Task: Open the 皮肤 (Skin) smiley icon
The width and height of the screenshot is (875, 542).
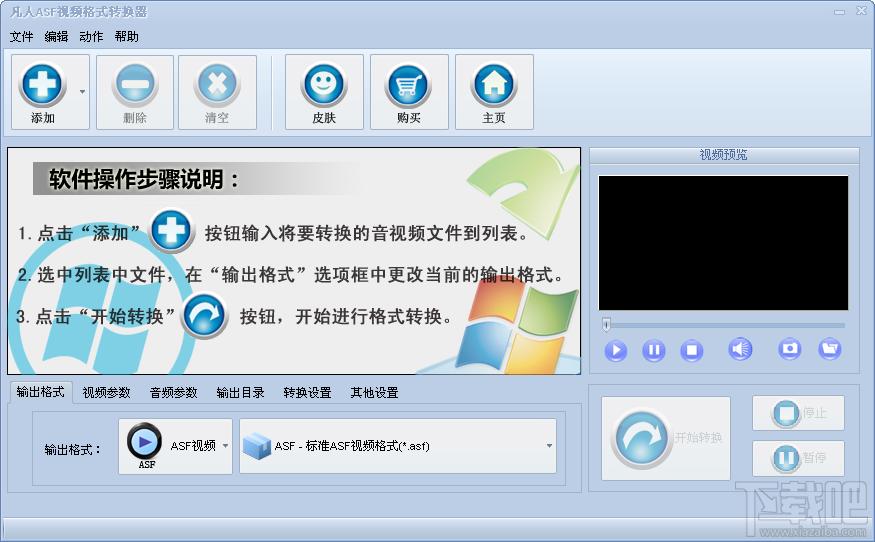Action: tap(324, 85)
